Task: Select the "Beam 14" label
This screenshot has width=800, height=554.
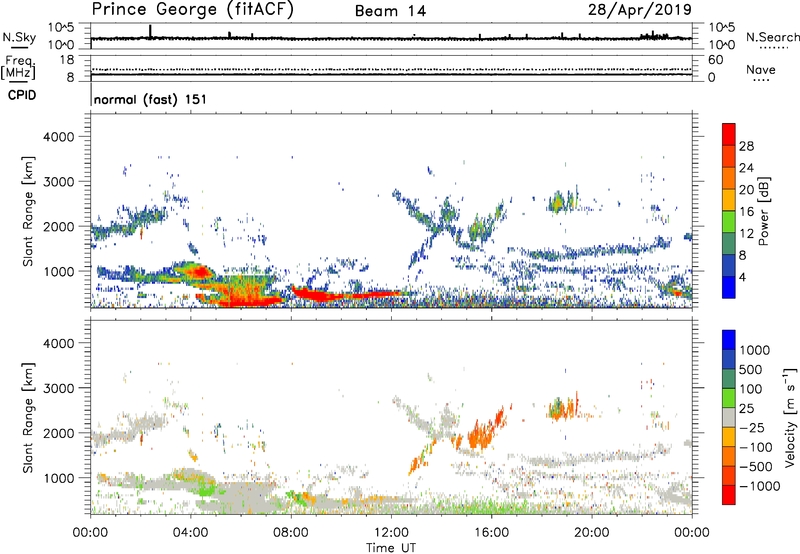Action: (x=390, y=11)
